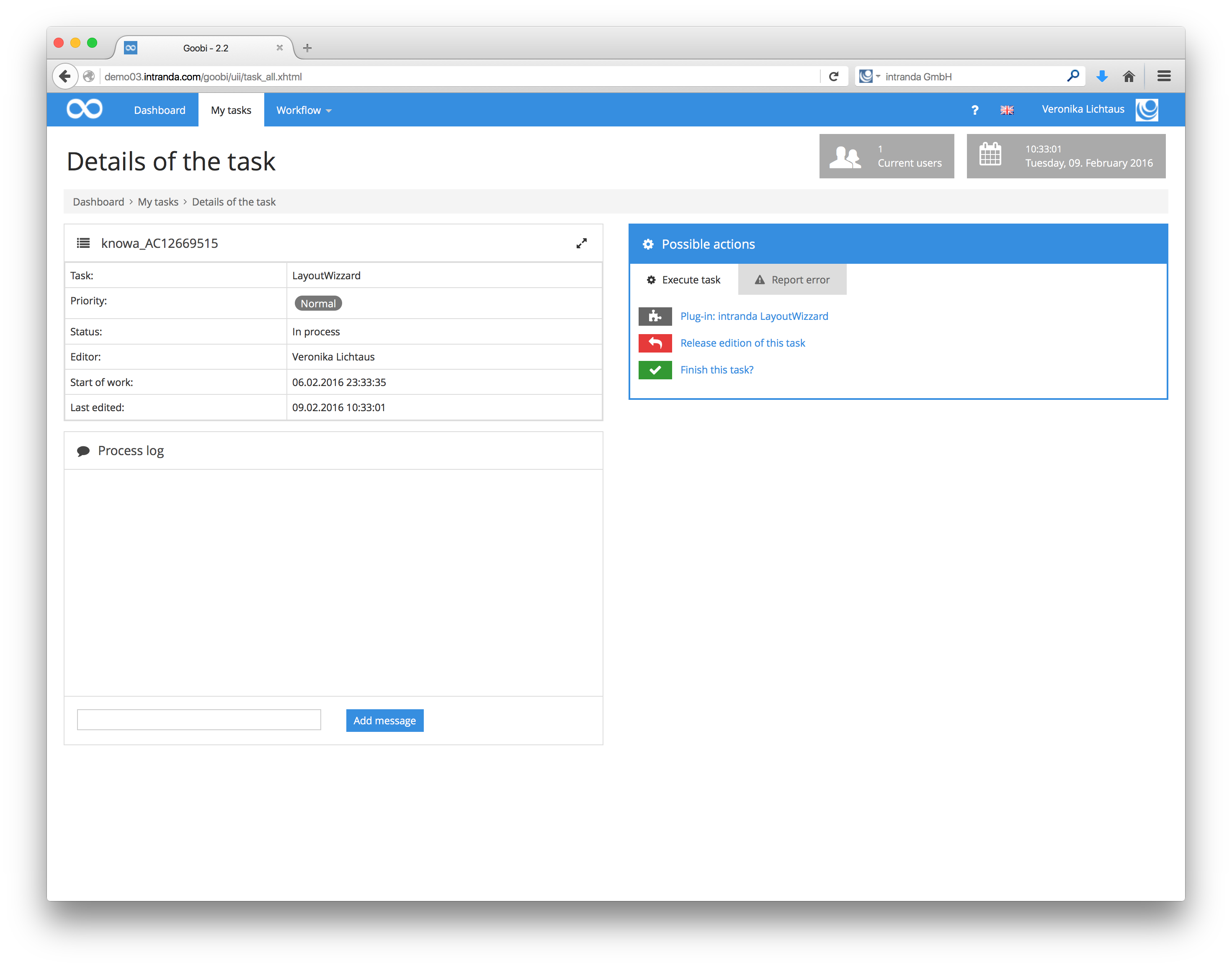Click Release edition of this task
Image resolution: width=1232 pixels, height=968 pixels.
(x=742, y=343)
